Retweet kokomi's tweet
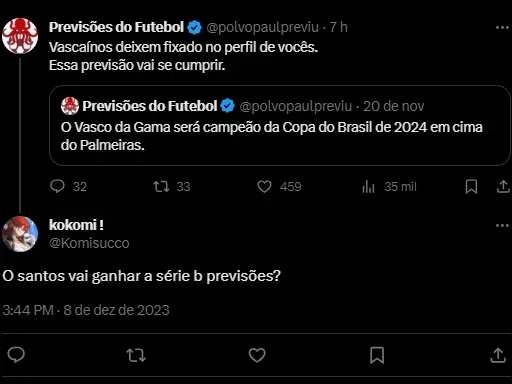This screenshot has height=384, width=512. tap(136, 355)
